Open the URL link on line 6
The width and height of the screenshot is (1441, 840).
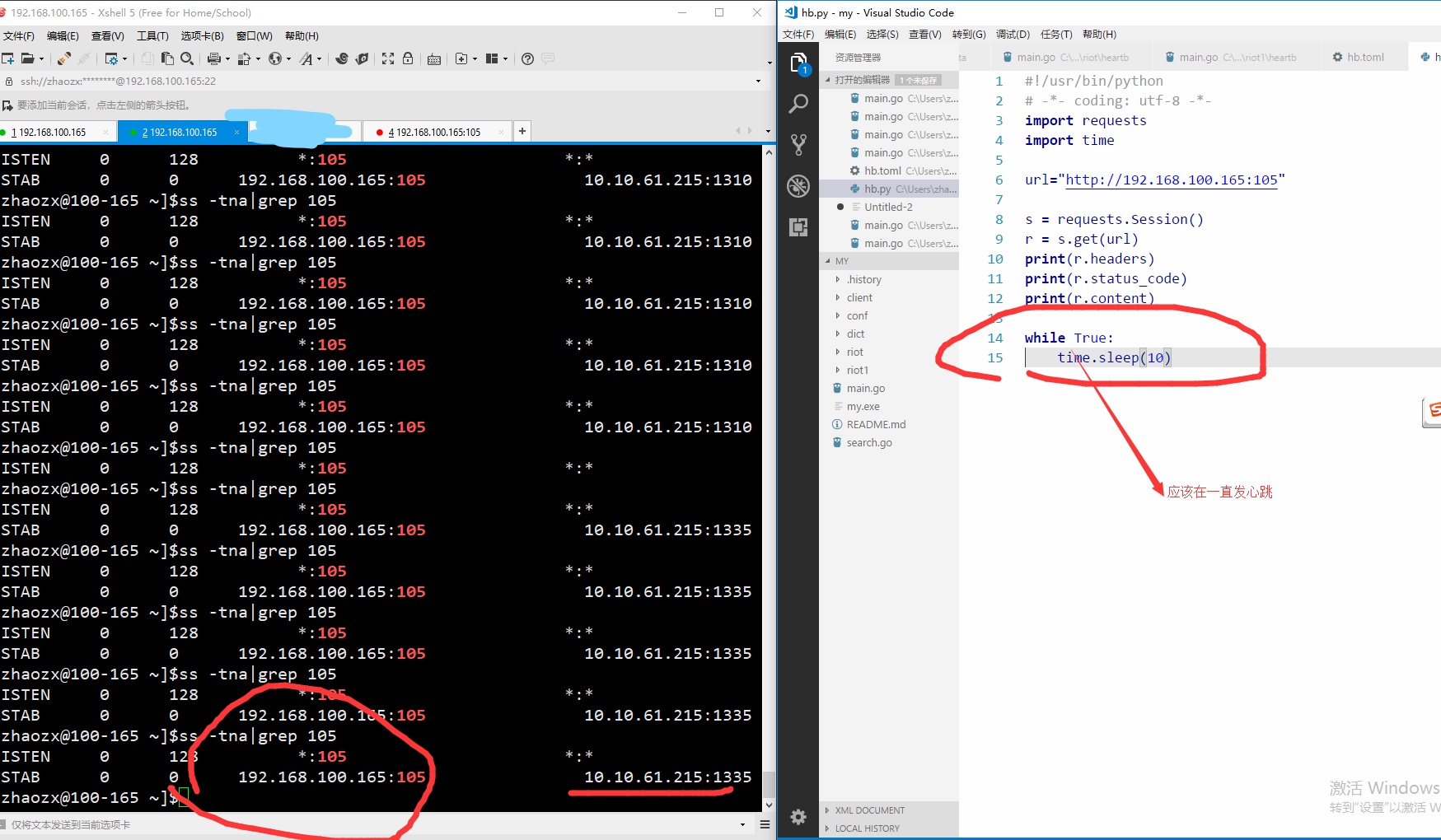click(1171, 180)
